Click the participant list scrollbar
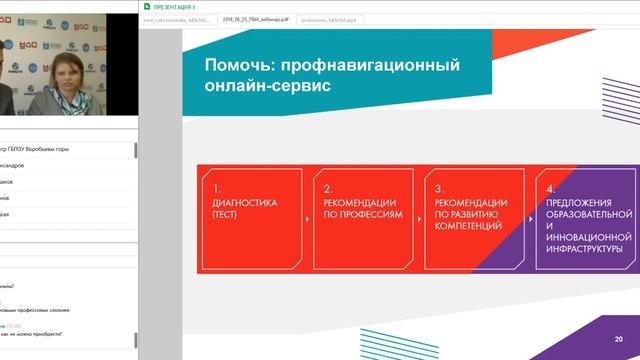The image size is (640, 360). 136,150
